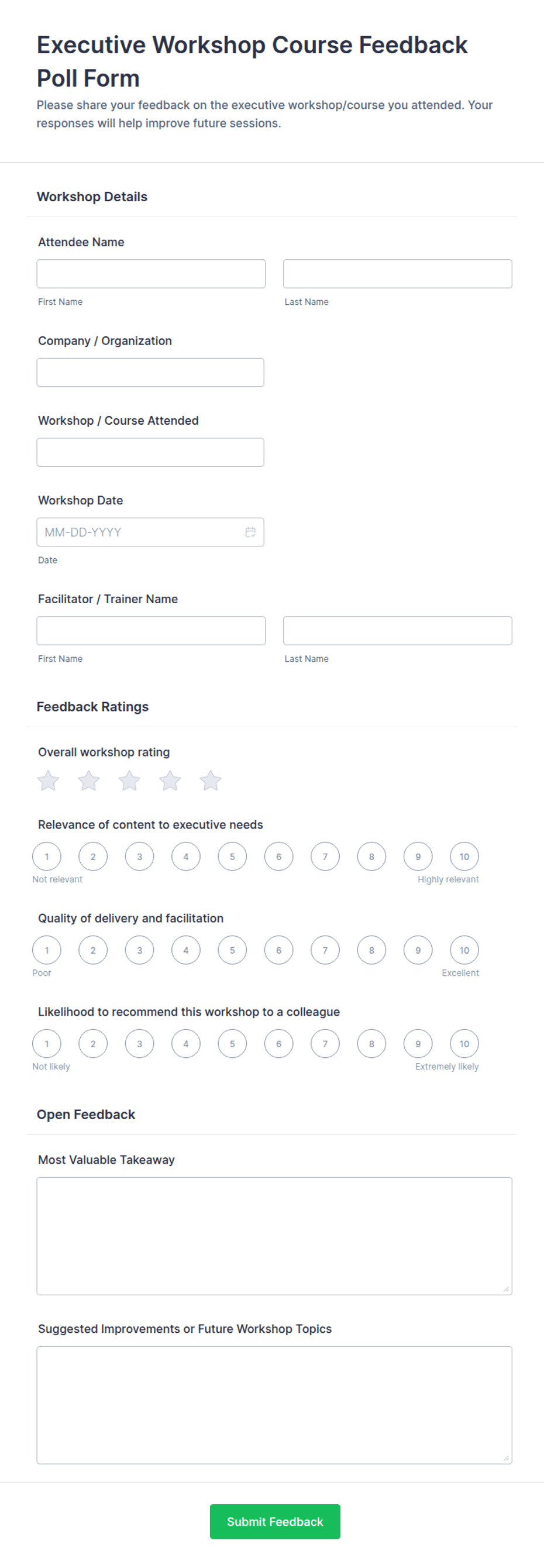Screen dimensions: 544x1568
Task: Open the Workshop Date calendar icon
Action: pos(250,532)
